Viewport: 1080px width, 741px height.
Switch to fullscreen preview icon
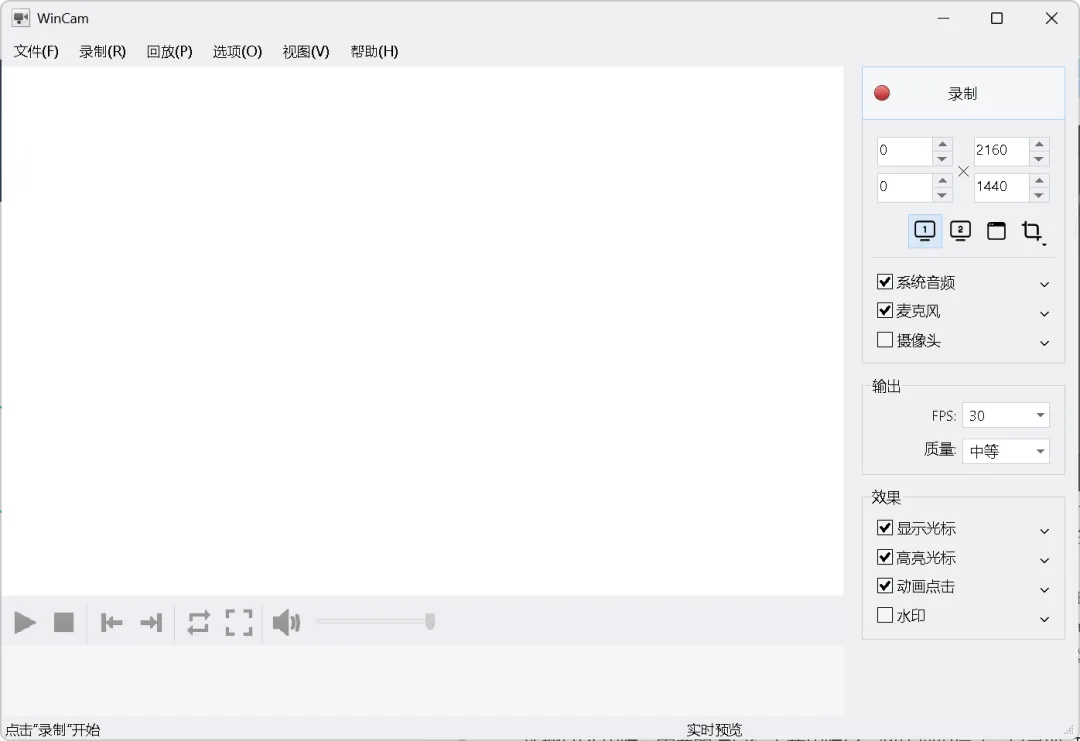tap(239, 623)
